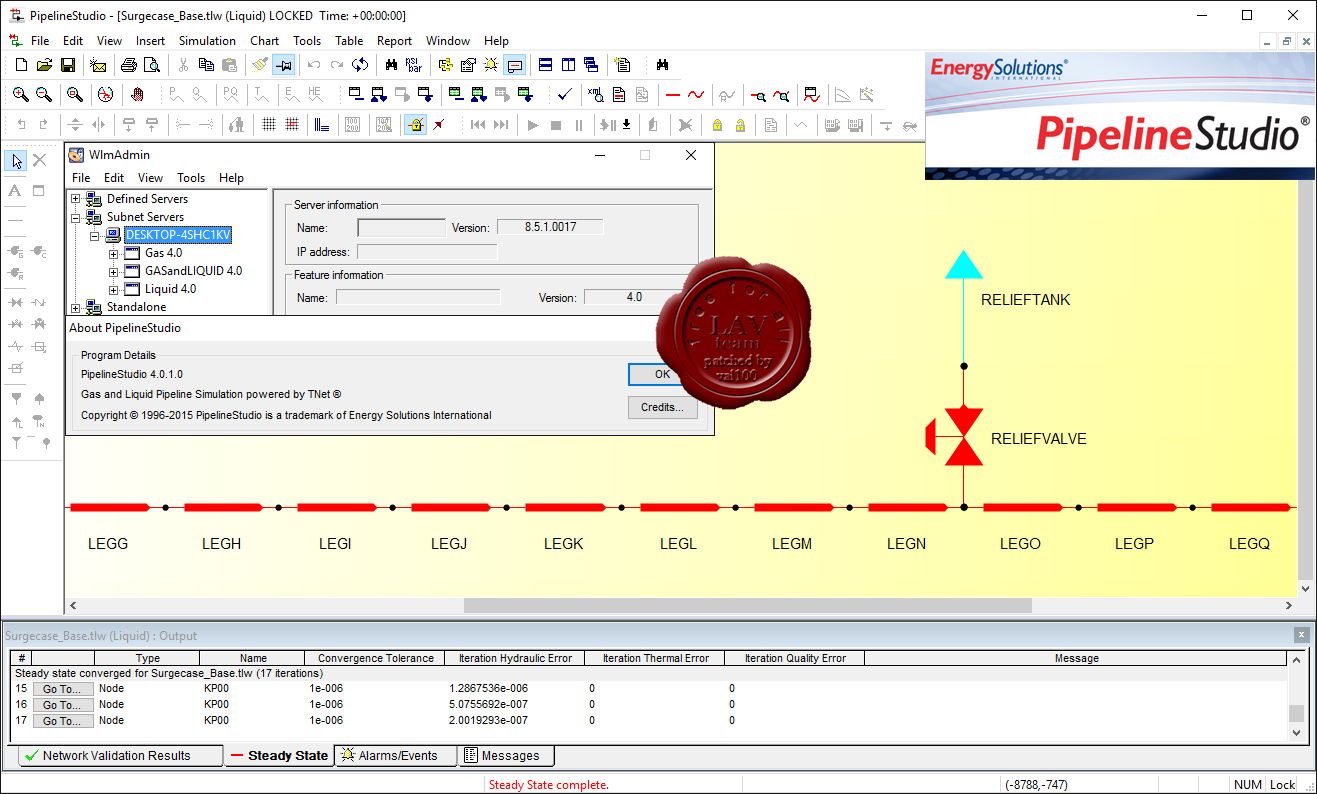This screenshot has width=1317, height=794.
Task: Collapse the DESKTOP-4SHC1KV server node
Action: (94, 235)
